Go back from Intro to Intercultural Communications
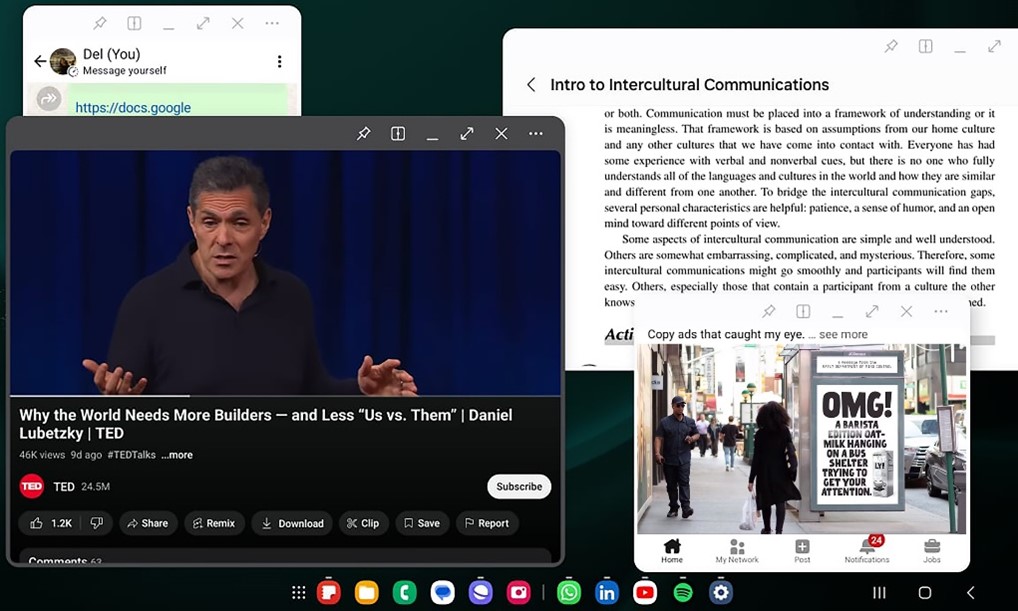 point(531,84)
